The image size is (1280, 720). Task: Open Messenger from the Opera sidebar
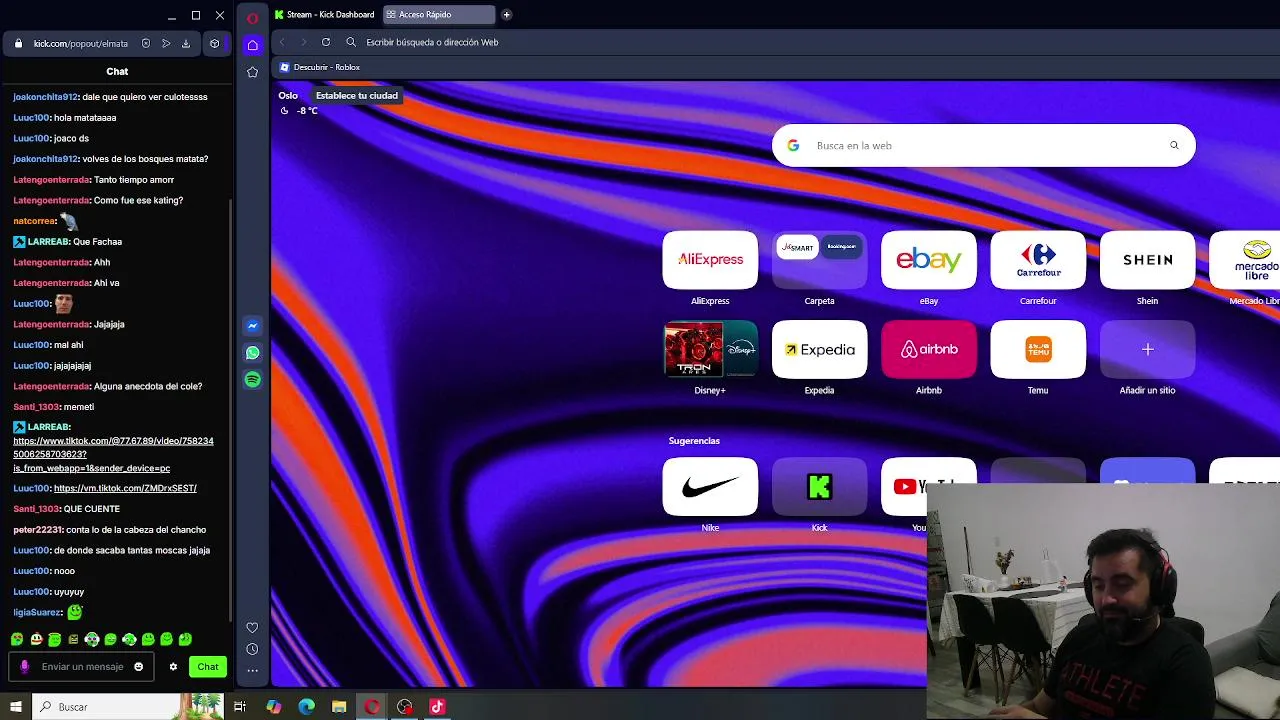(252, 326)
